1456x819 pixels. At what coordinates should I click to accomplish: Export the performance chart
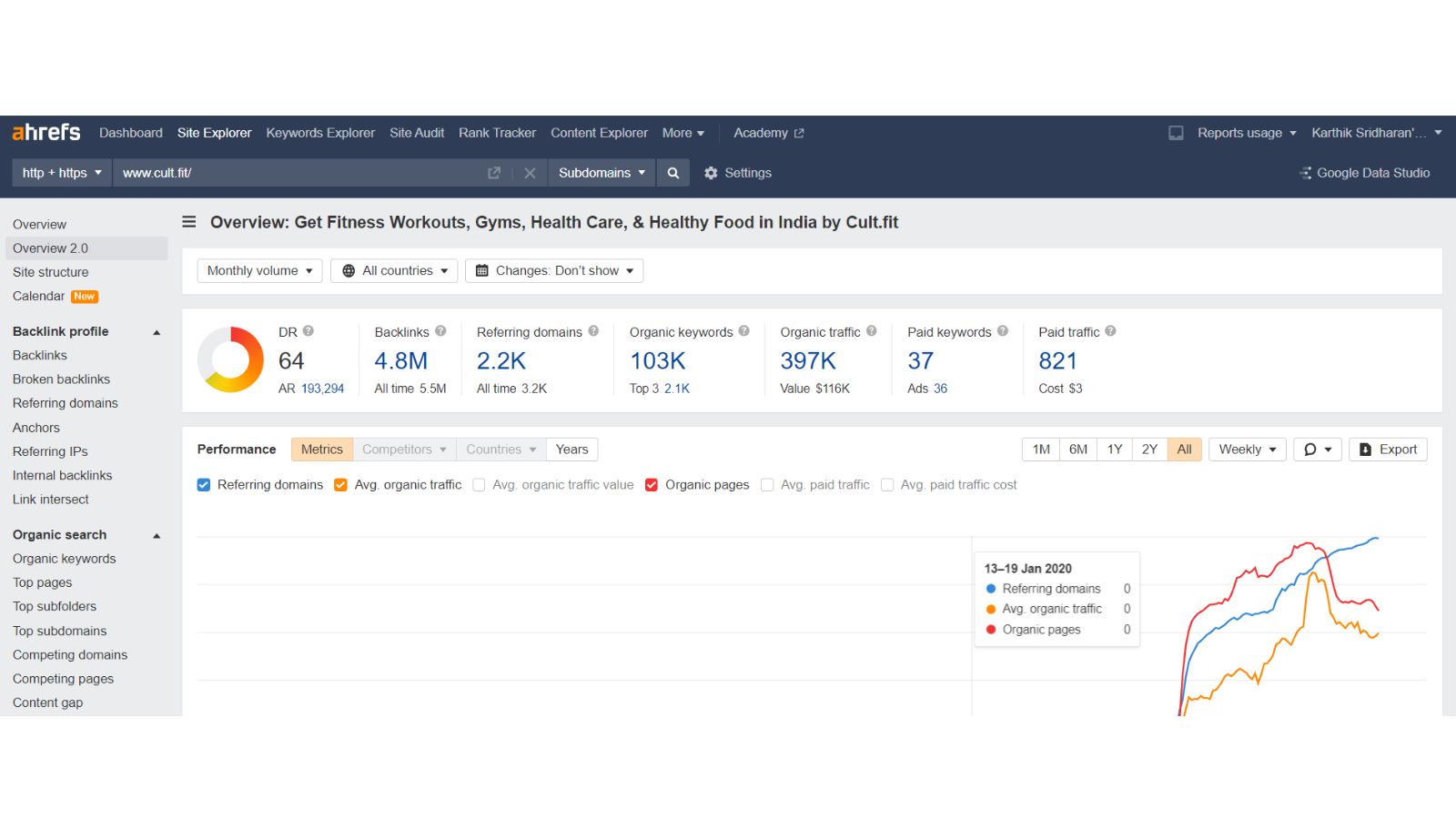[1388, 450]
